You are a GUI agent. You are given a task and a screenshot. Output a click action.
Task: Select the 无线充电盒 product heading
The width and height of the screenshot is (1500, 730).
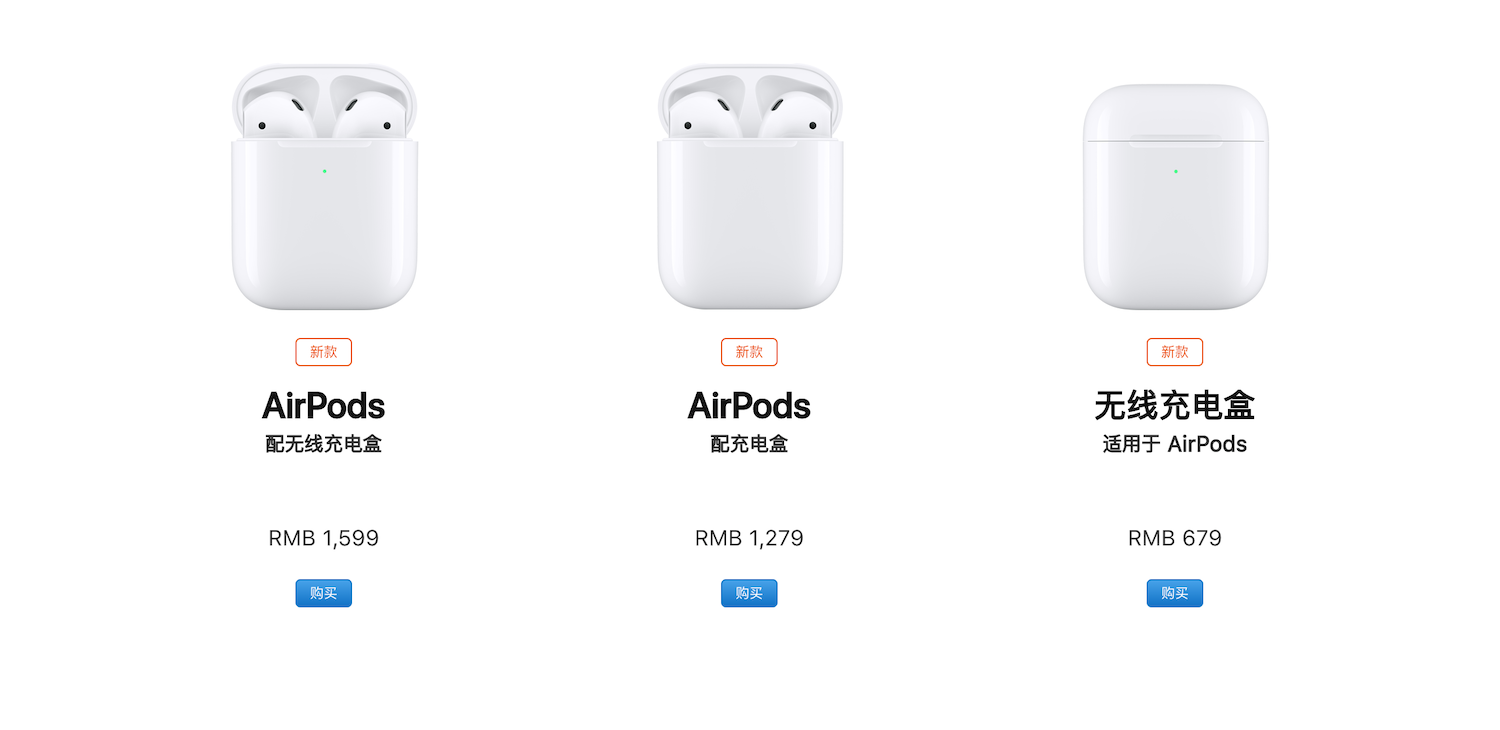(x=1175, y=406)
